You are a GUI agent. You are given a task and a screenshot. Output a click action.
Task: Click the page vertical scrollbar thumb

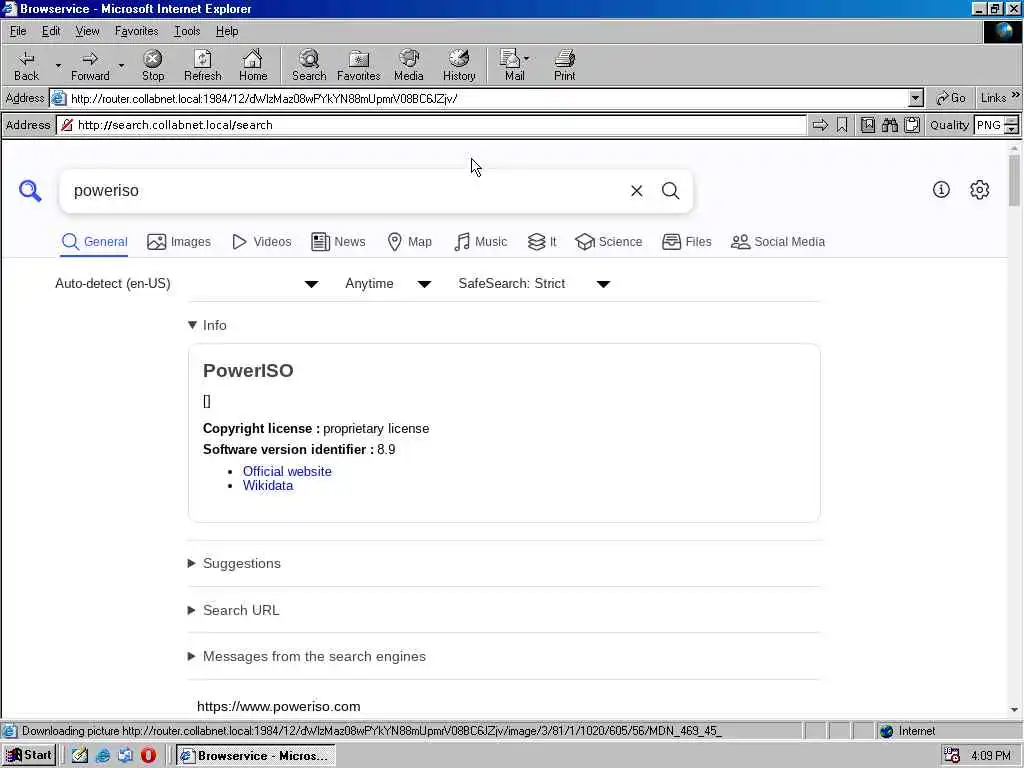coord(1014,180)
